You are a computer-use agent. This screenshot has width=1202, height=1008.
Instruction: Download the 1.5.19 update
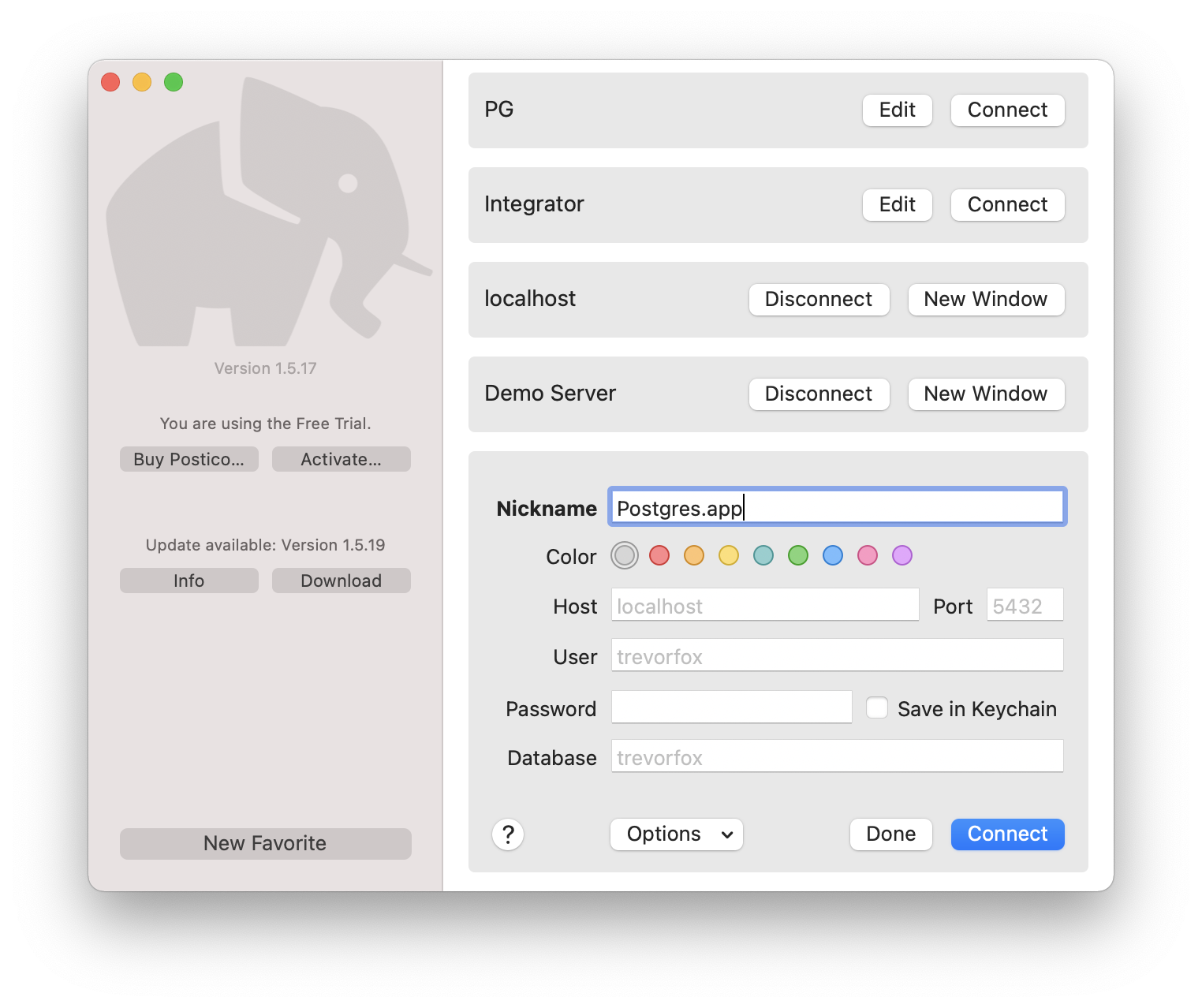click(x=342, y=581)
